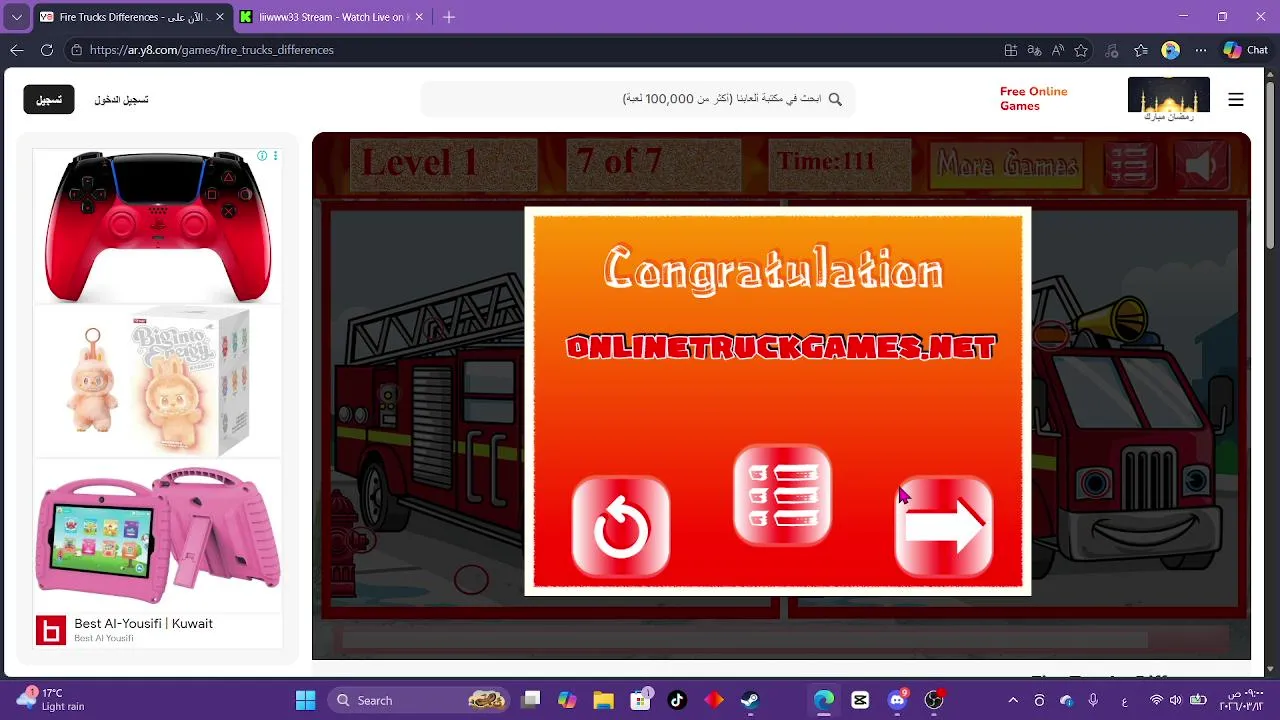Show hidden system tray icons
This screenshot has height=720, width=1280.
coord(1013,700)
